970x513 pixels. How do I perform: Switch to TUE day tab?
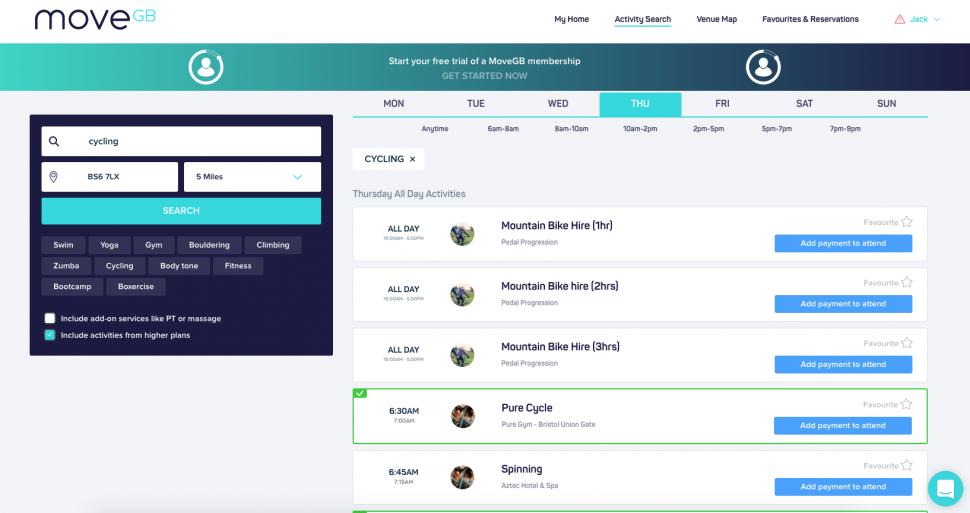[476, 104]
